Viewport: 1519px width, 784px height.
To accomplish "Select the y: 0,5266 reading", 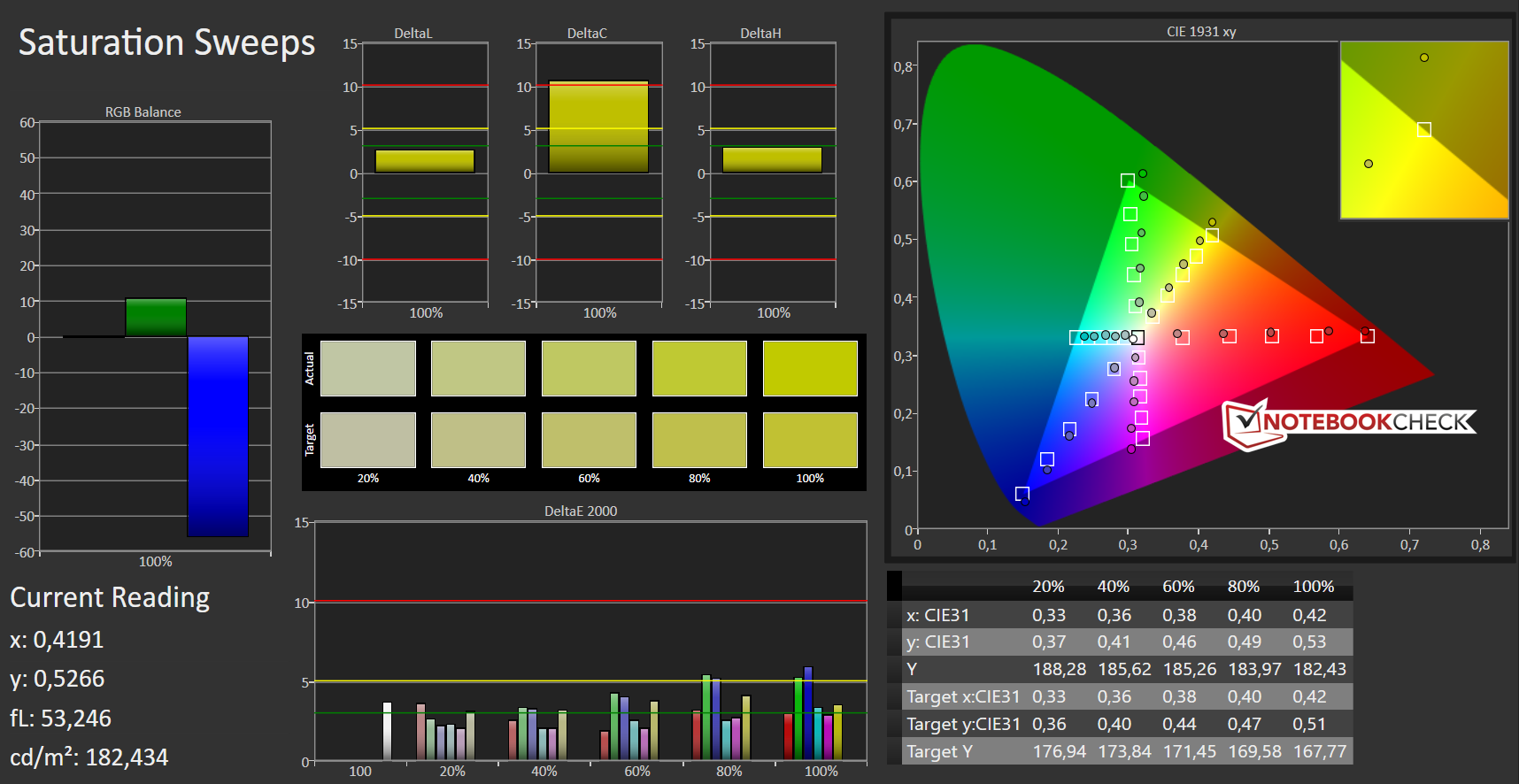I will click(58, 680).
